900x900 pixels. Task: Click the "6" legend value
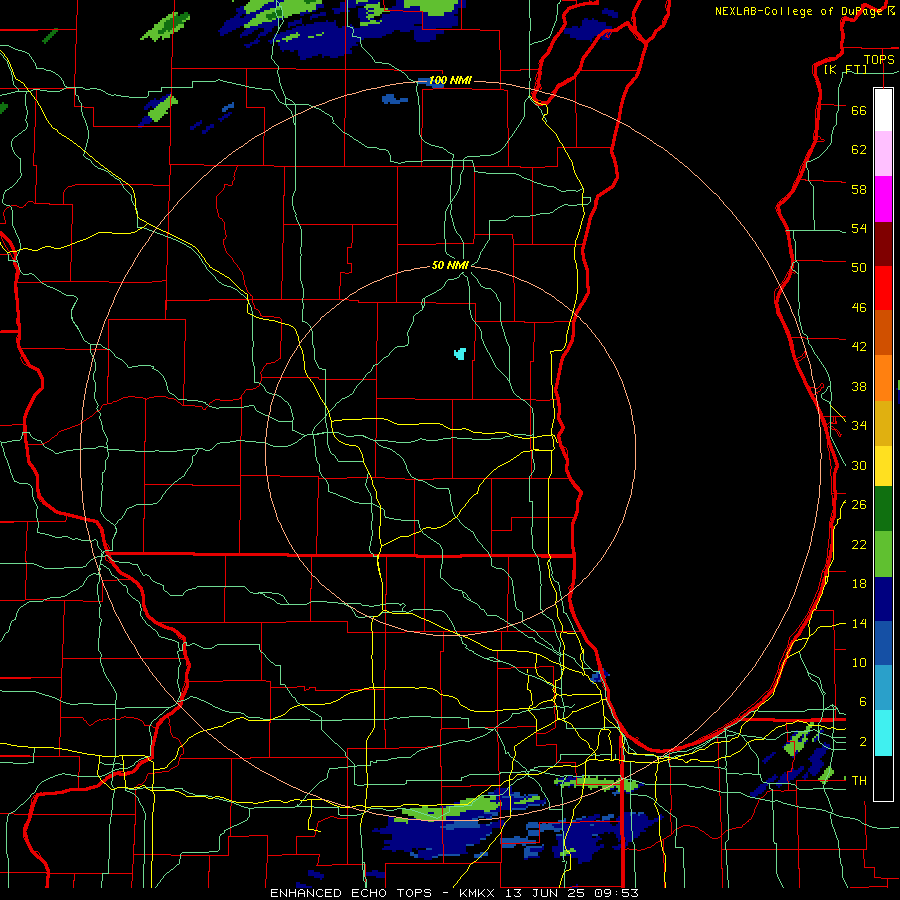pos(863,701)
